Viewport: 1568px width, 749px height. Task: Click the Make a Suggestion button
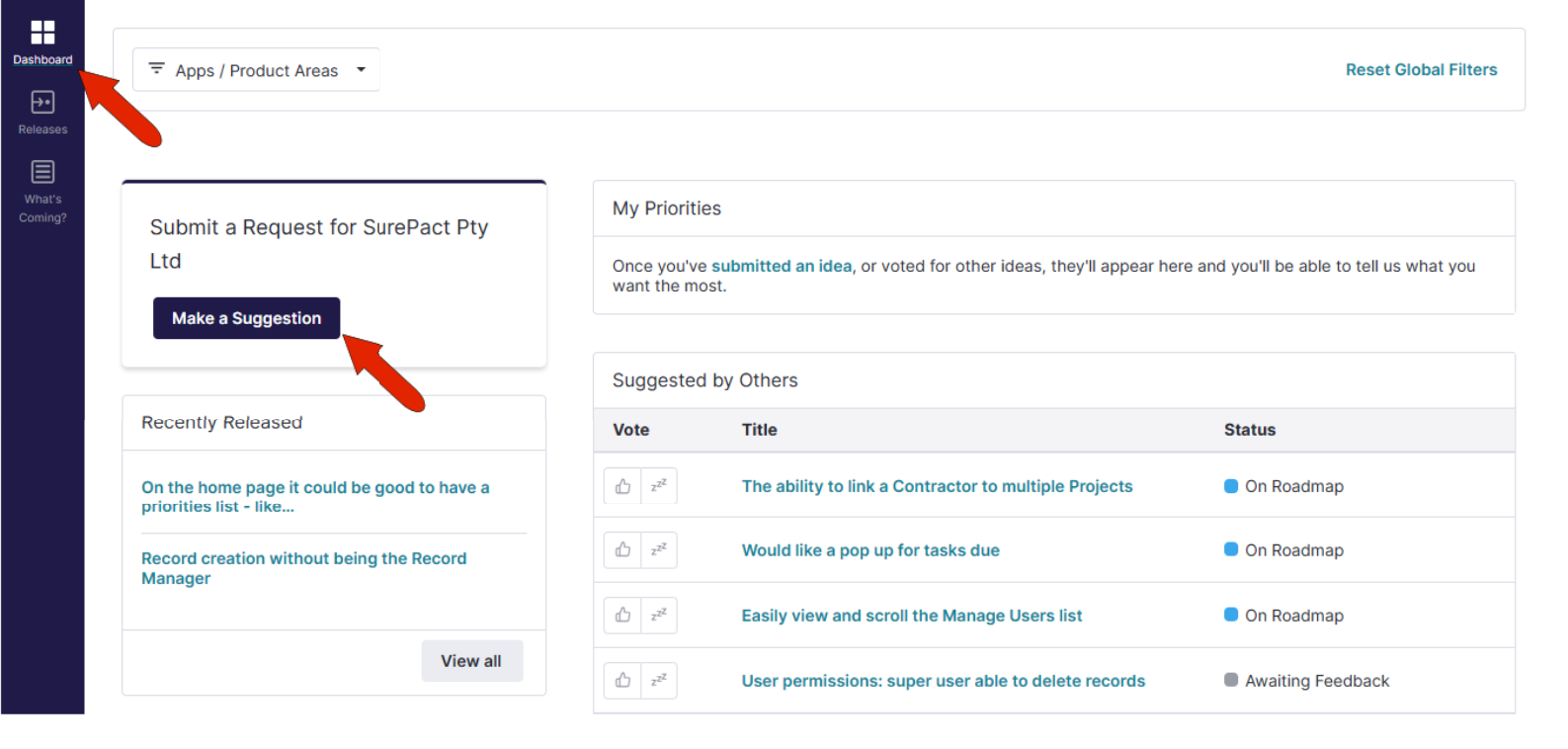(246, 318)
